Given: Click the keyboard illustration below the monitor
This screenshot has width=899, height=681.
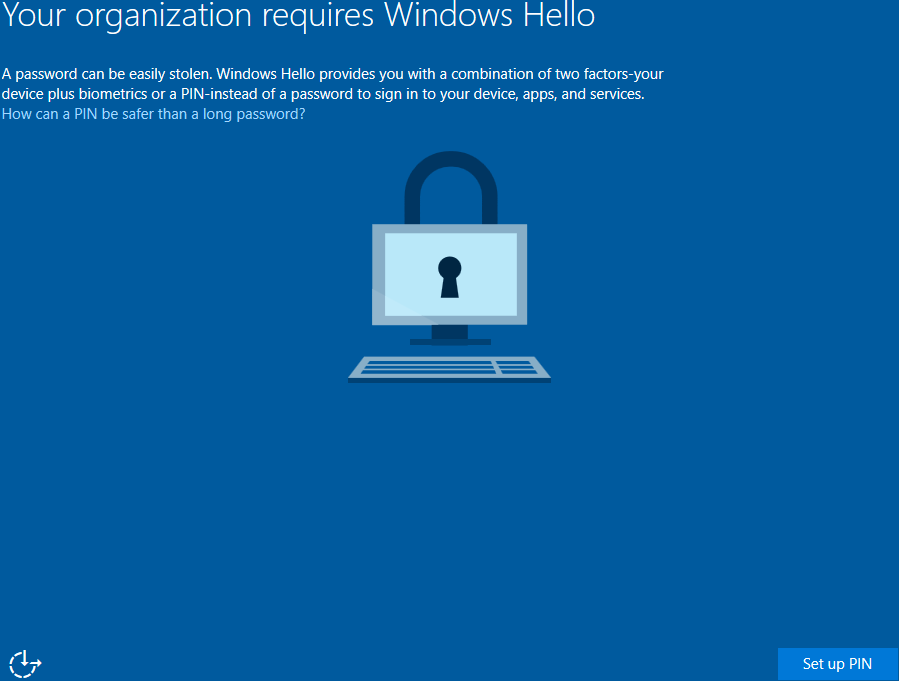Looking at the screenshot, I should 449,369.
